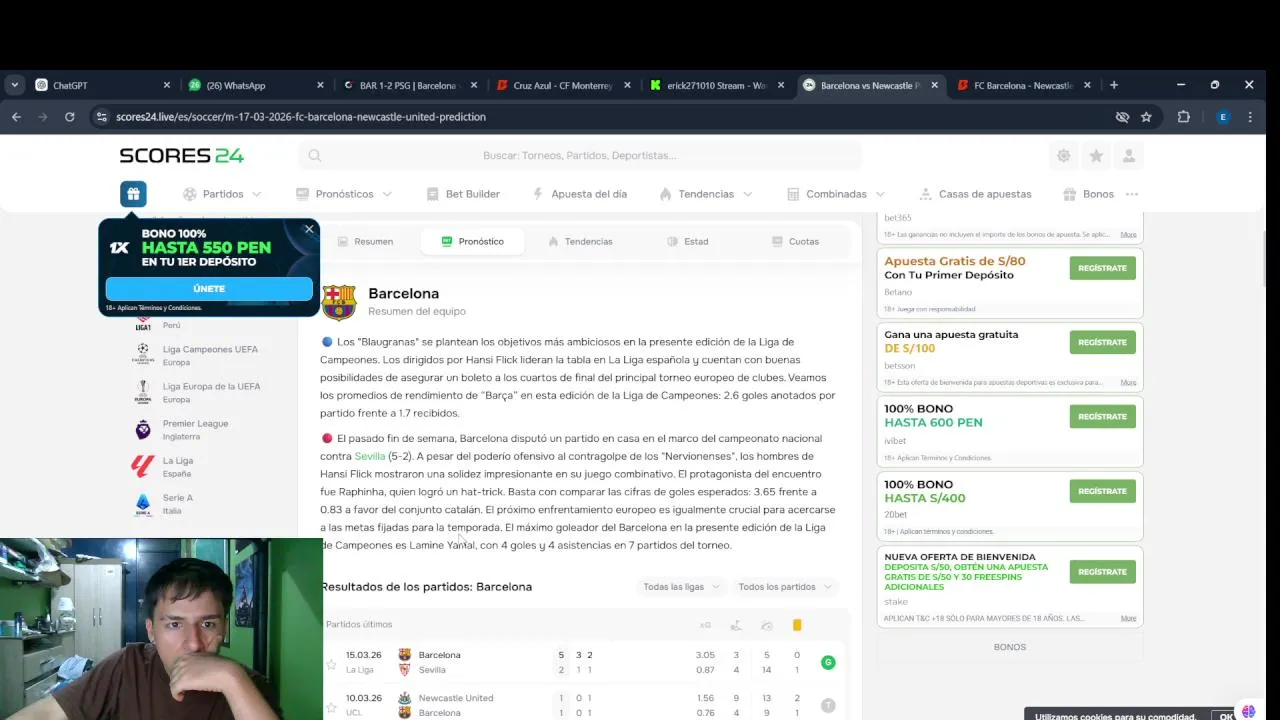Click the Barcelona club crest
The width and height of the screenshot is (1280, 720).
click(339, 302)
